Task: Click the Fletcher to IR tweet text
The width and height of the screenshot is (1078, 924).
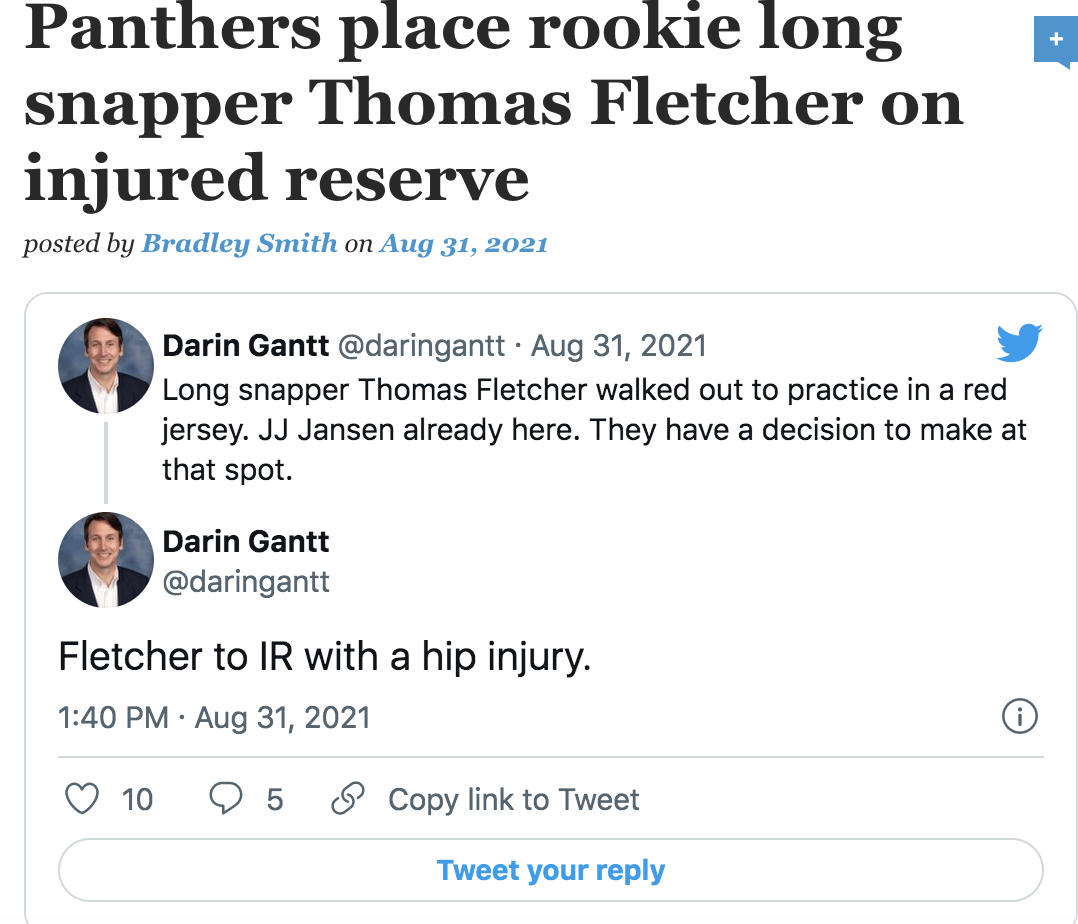Action: click(x=324, y=657)
